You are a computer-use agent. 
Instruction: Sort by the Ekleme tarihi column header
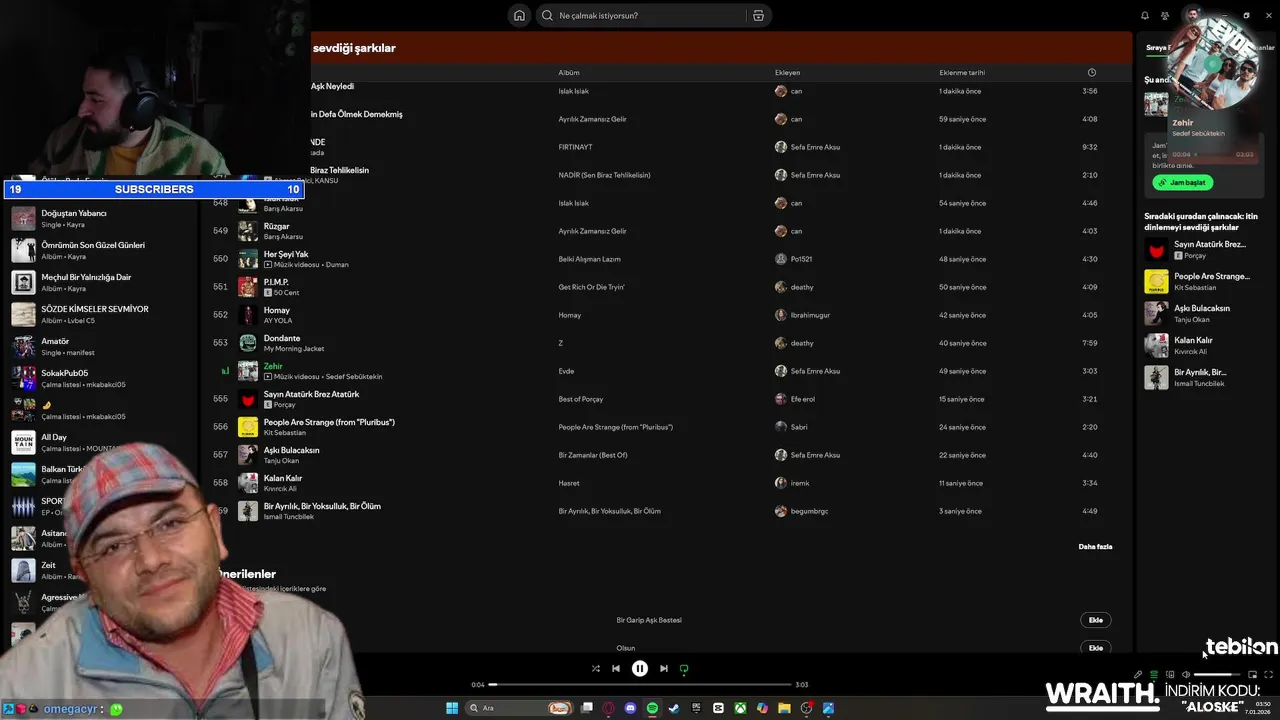pos(962,72)
